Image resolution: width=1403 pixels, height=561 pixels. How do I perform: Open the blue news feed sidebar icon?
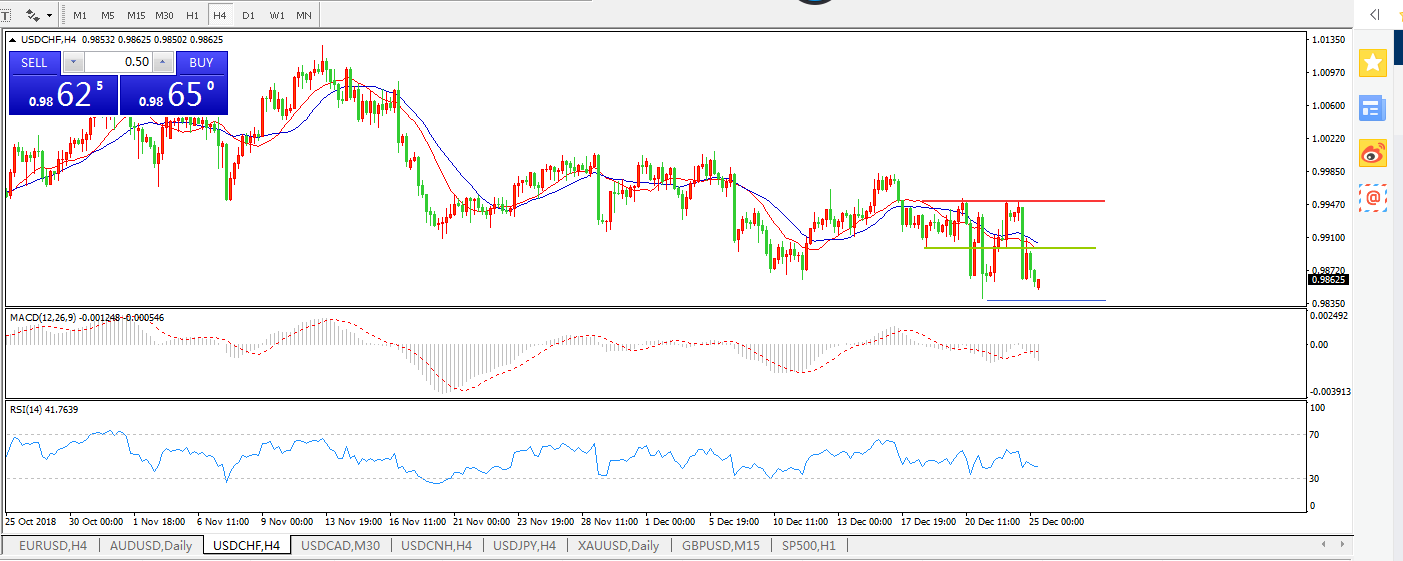[x=1373, y=108]
